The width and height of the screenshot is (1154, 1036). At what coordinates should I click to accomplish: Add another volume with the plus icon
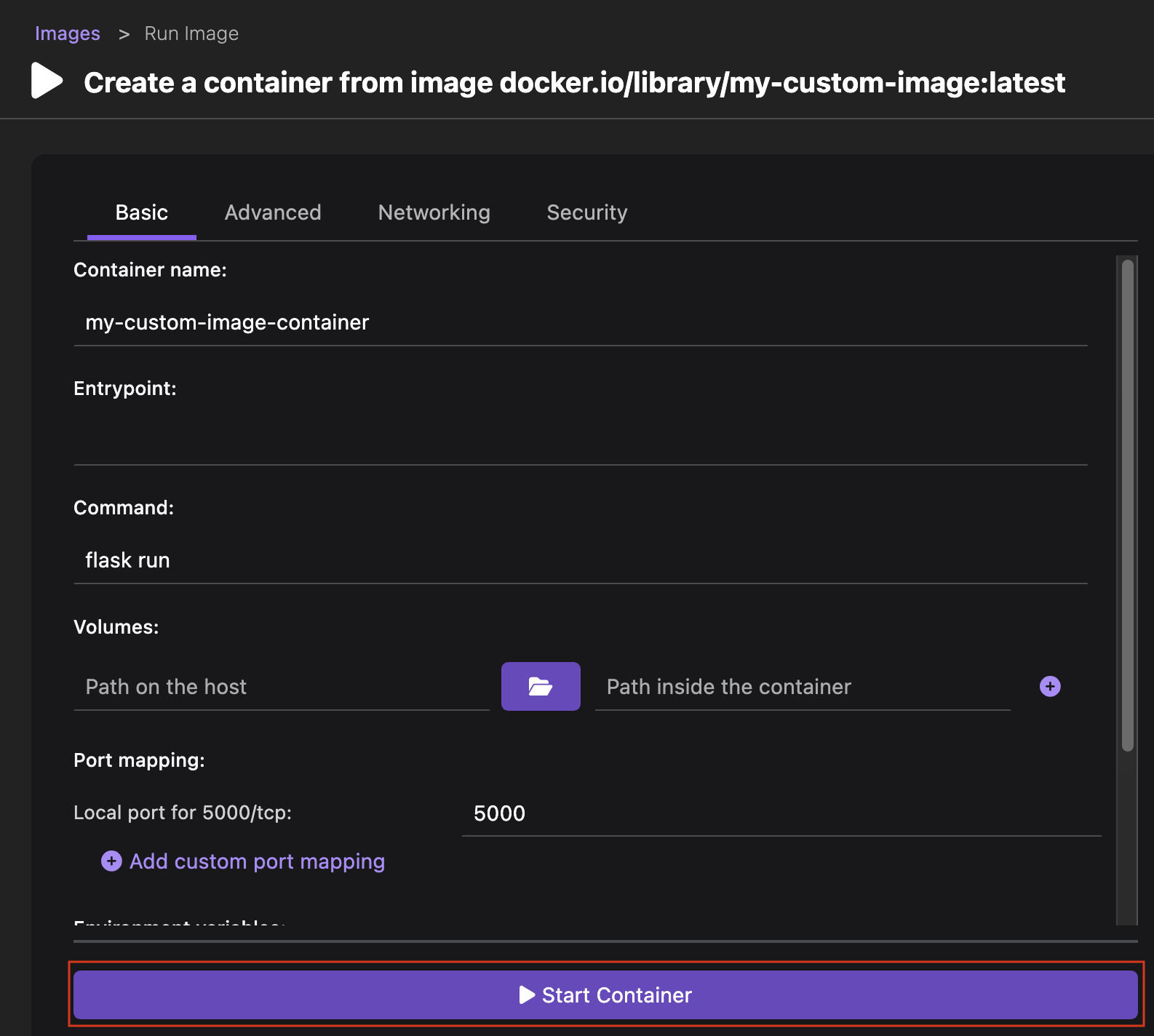tap(1050, 686)
